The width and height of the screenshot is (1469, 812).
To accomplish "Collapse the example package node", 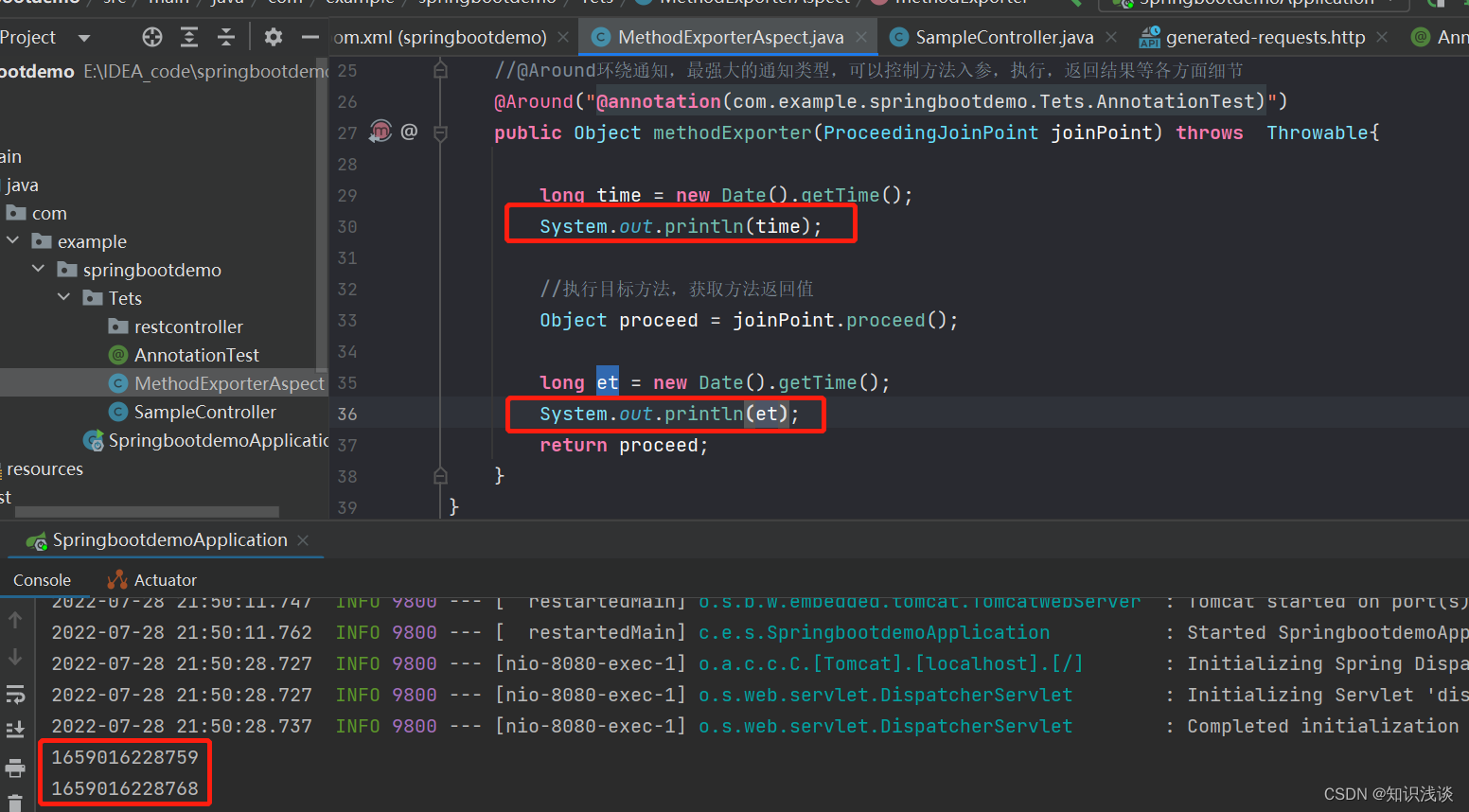I will pos(13,241).
